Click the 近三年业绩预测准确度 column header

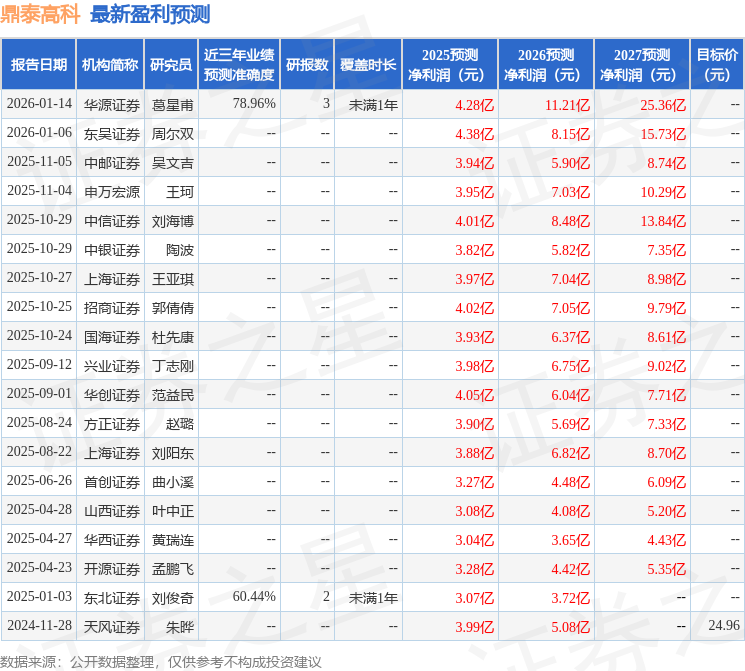[239, 65]
